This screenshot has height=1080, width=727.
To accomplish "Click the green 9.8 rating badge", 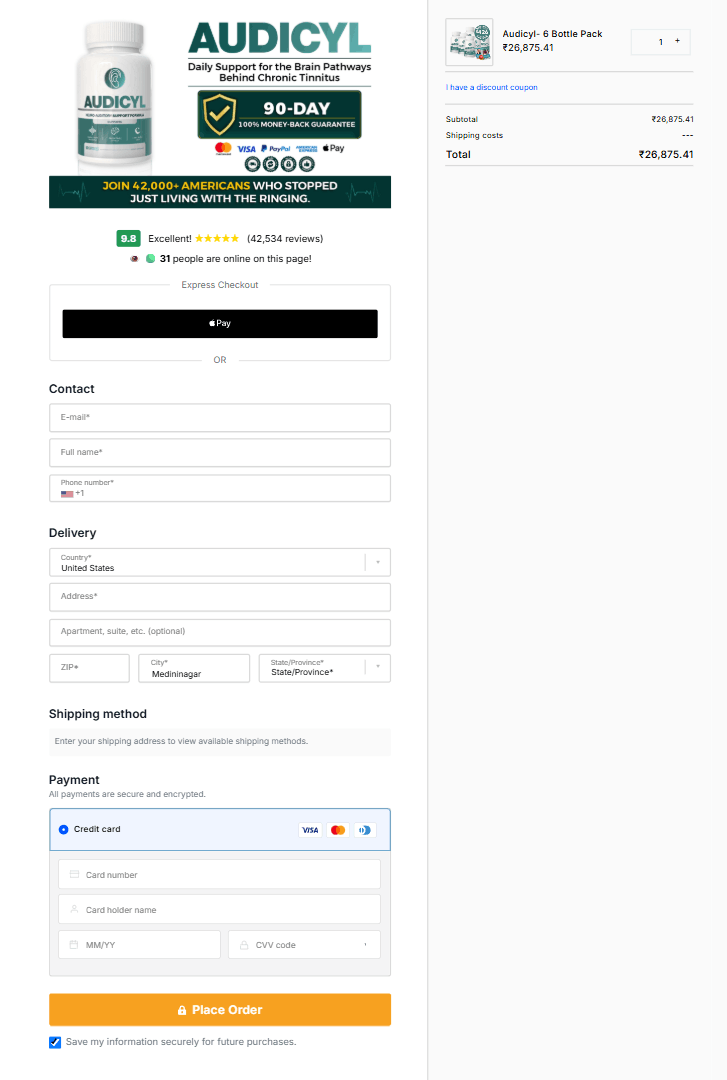I will coord(128,238).
